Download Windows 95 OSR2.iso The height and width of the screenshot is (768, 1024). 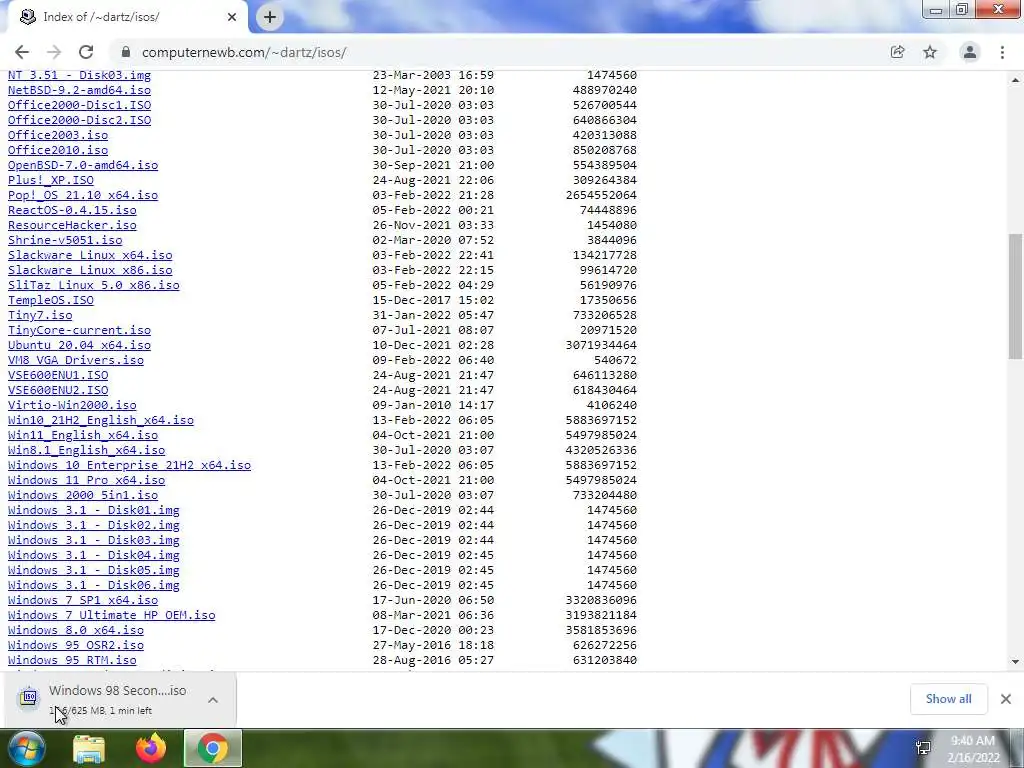coord(76,645)
